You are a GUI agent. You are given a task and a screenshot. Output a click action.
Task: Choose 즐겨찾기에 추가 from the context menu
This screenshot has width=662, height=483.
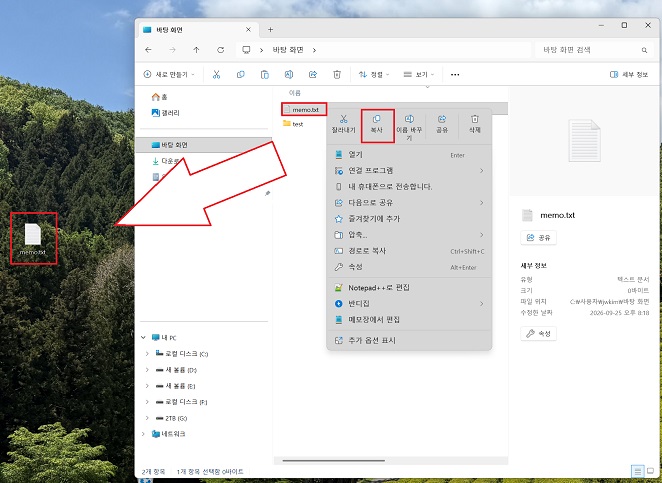(409, 219)
